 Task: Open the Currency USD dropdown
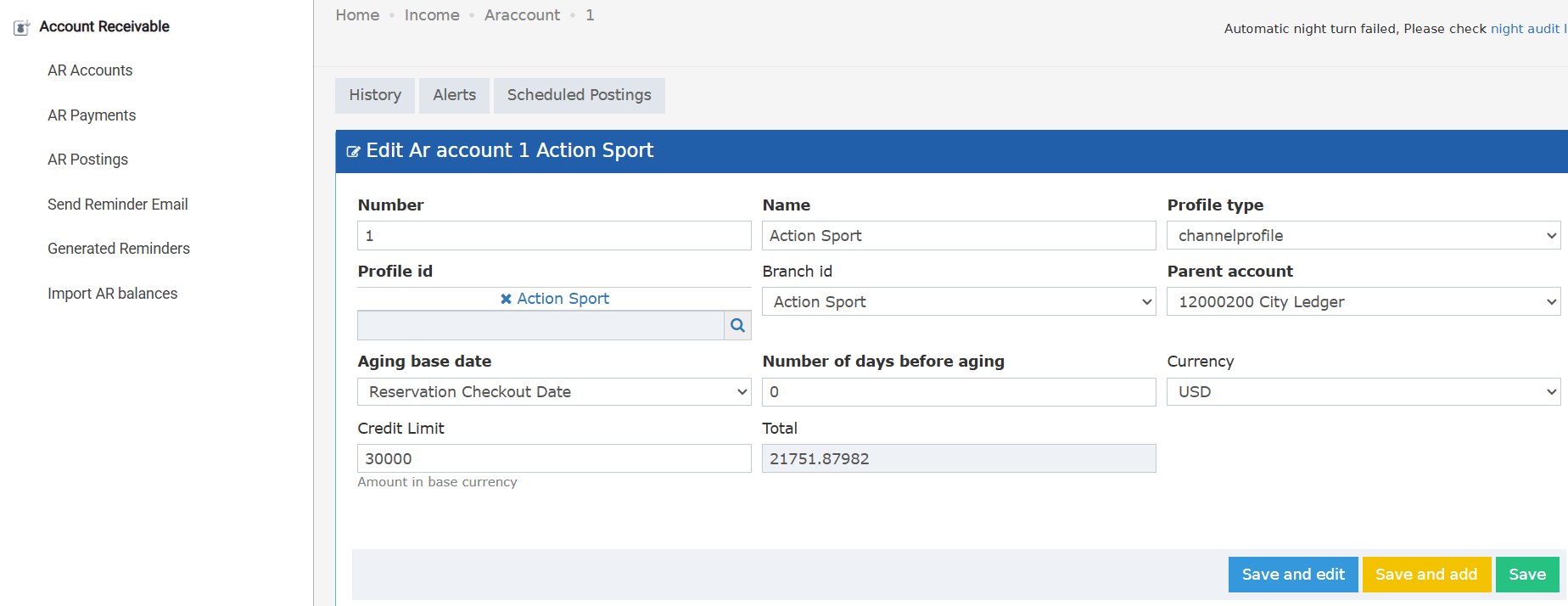coord(1364,391)
